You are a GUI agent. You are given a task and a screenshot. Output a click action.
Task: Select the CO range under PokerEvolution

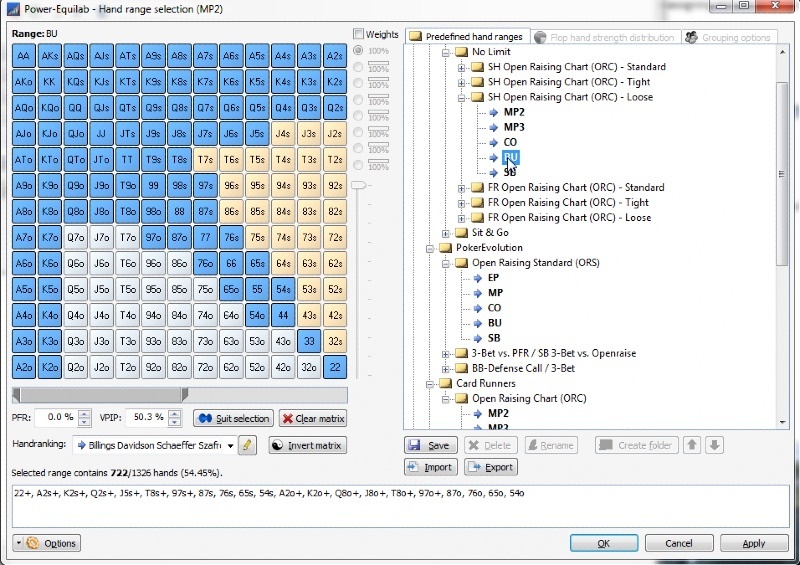(x=494, y=308)
